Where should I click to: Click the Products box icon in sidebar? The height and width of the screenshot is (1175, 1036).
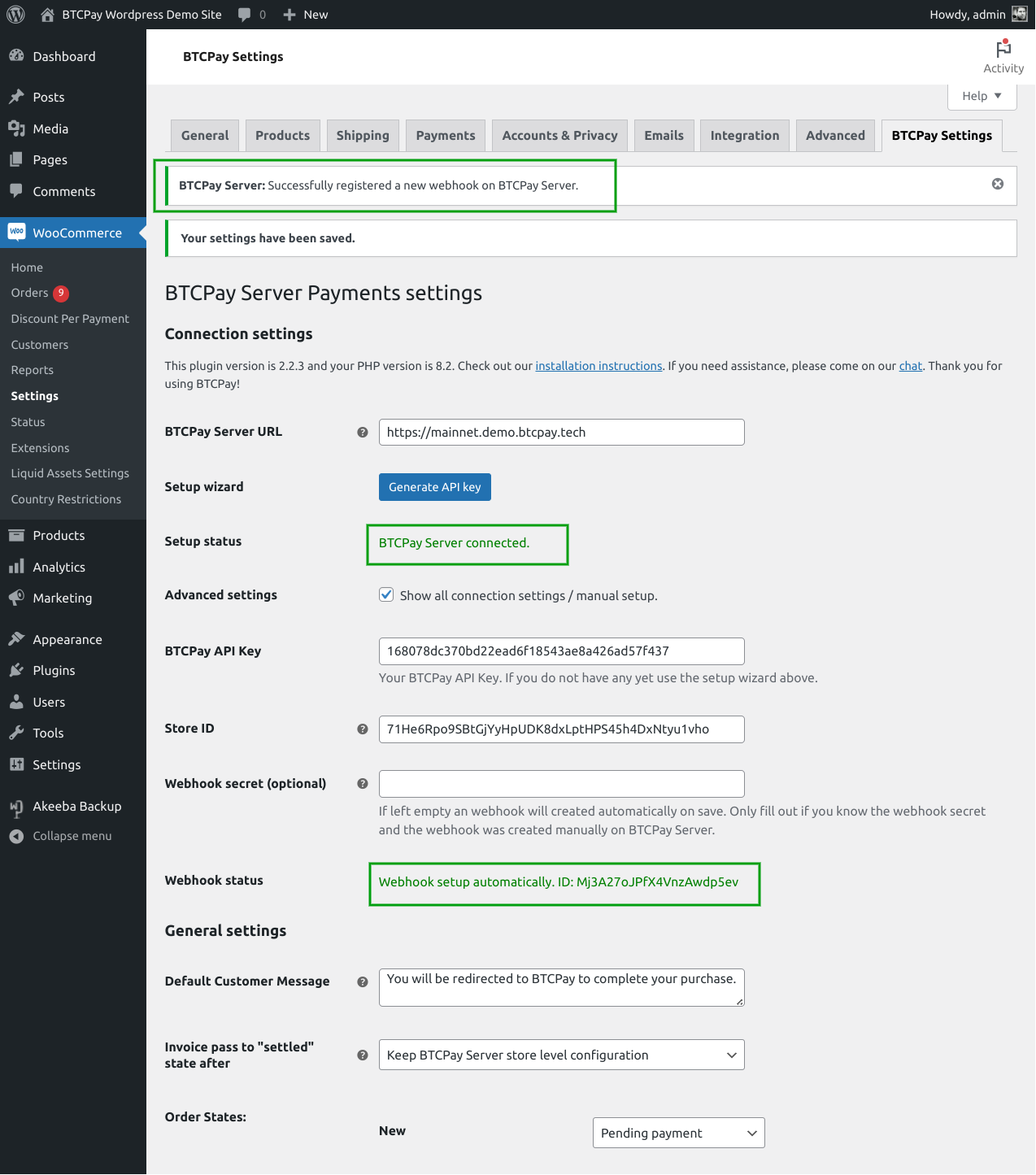[16, 535]
